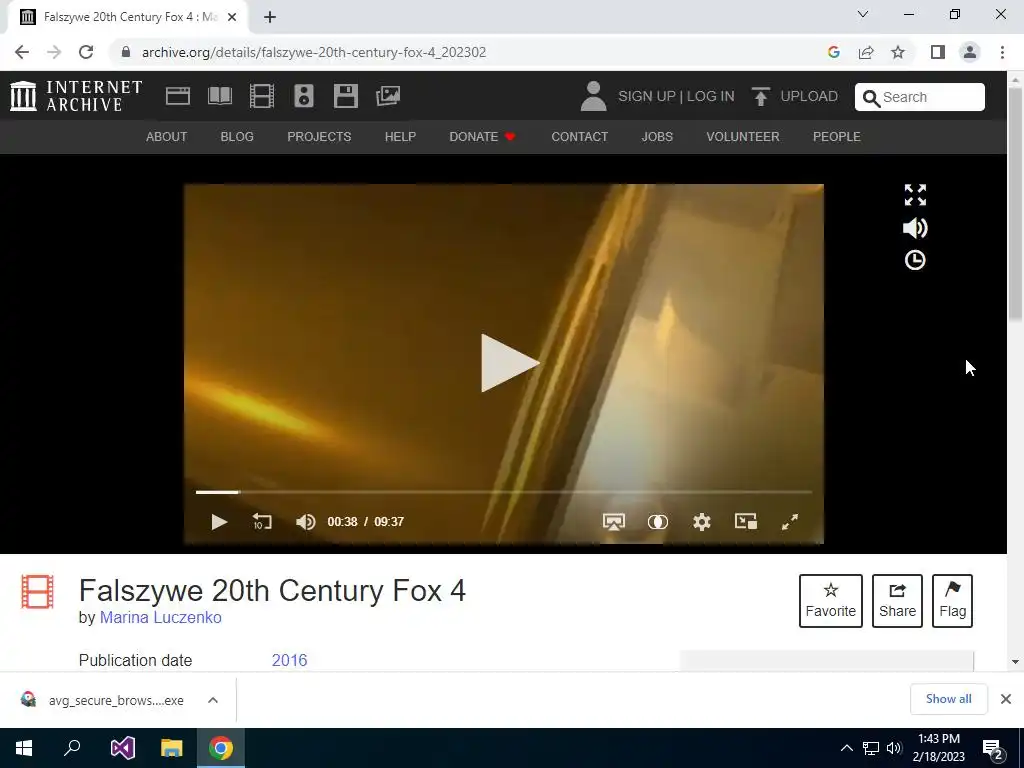Viewport: 1024px width, 768px height.
Task: Select the Falszywe 20th Century Fox 4 tab
Action: pyautogui.click(x=128, y=17)
